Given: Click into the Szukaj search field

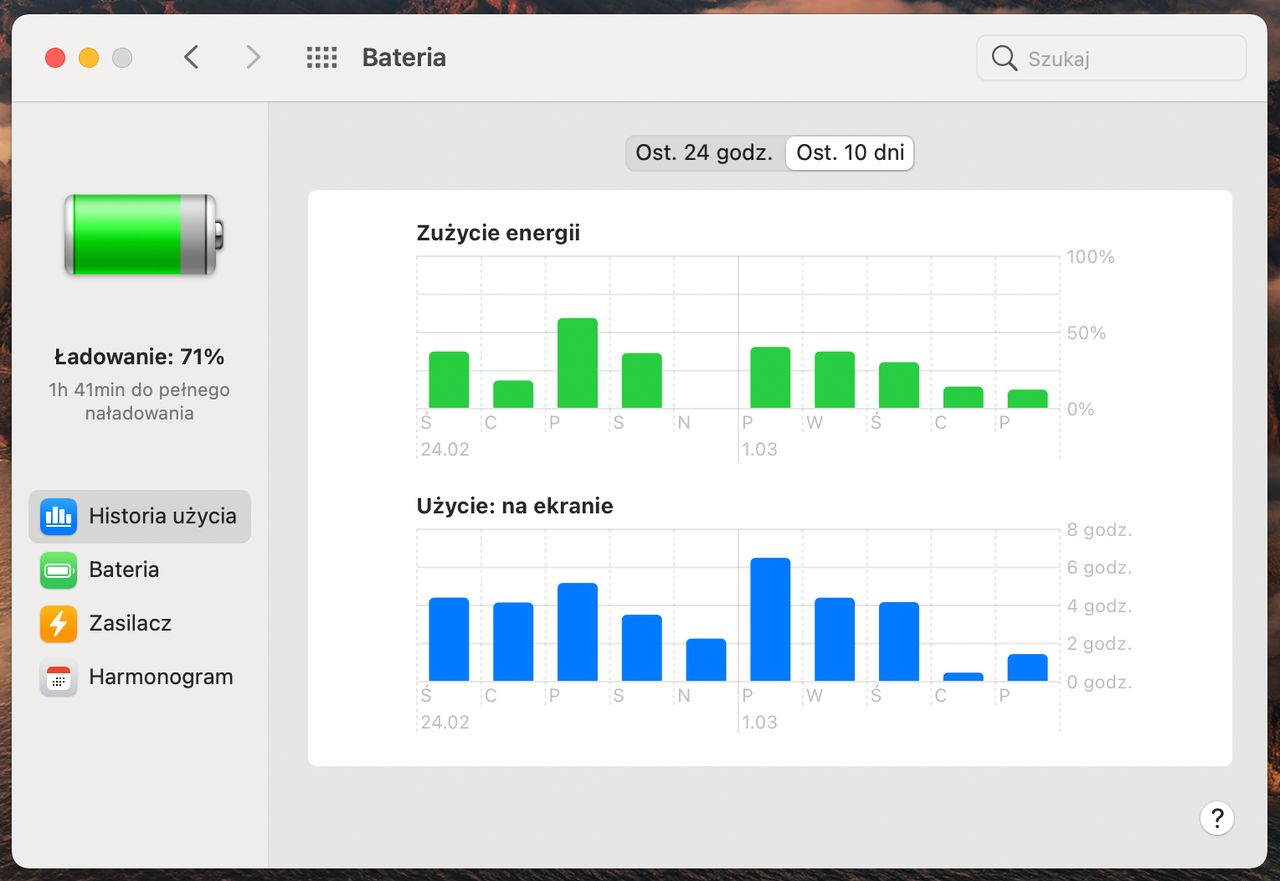Looking at the screenshot, I should [x=1112, y=58].
